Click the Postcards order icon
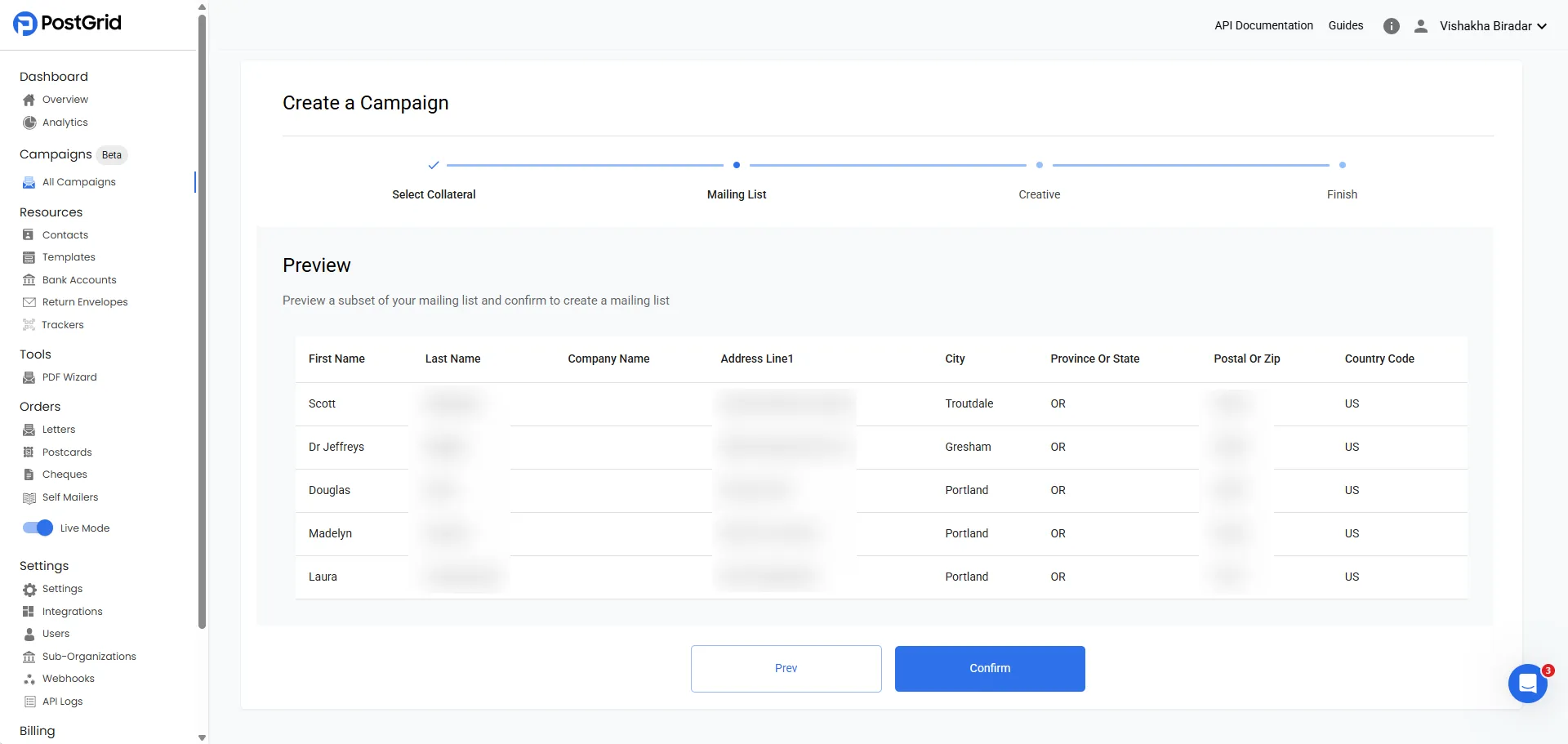Viewport: 1568px width, 744px height. click(x=29, y=452)
